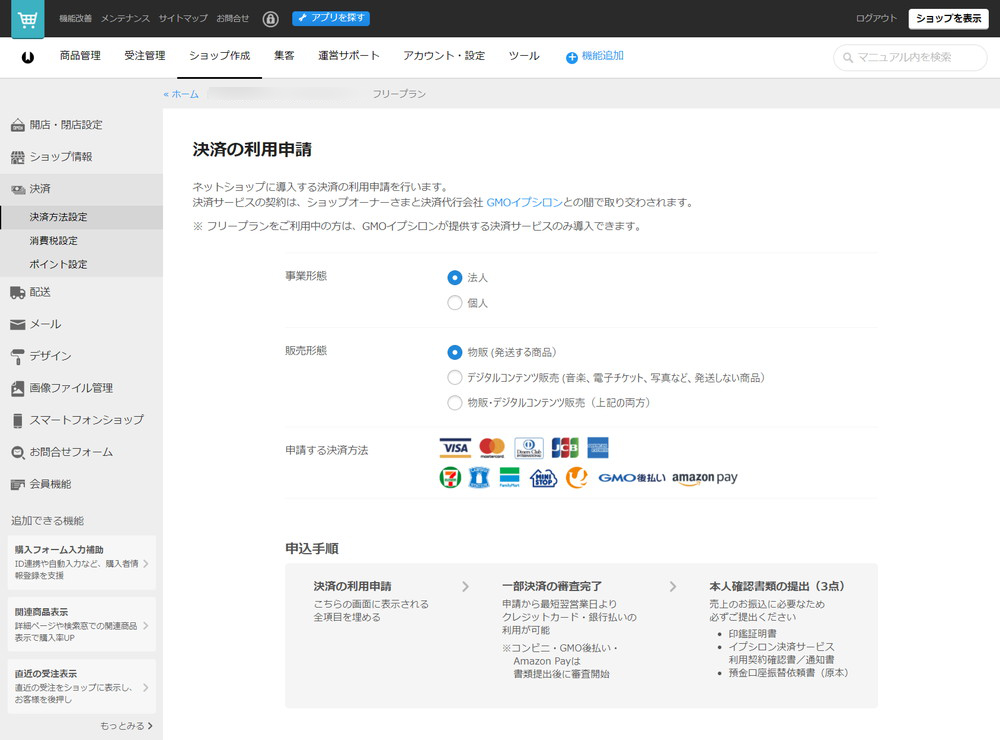1000x740 pixels.
Task: Select 物販・デジタルコンテンツ販売 radio button
Action: coord(455,403)
